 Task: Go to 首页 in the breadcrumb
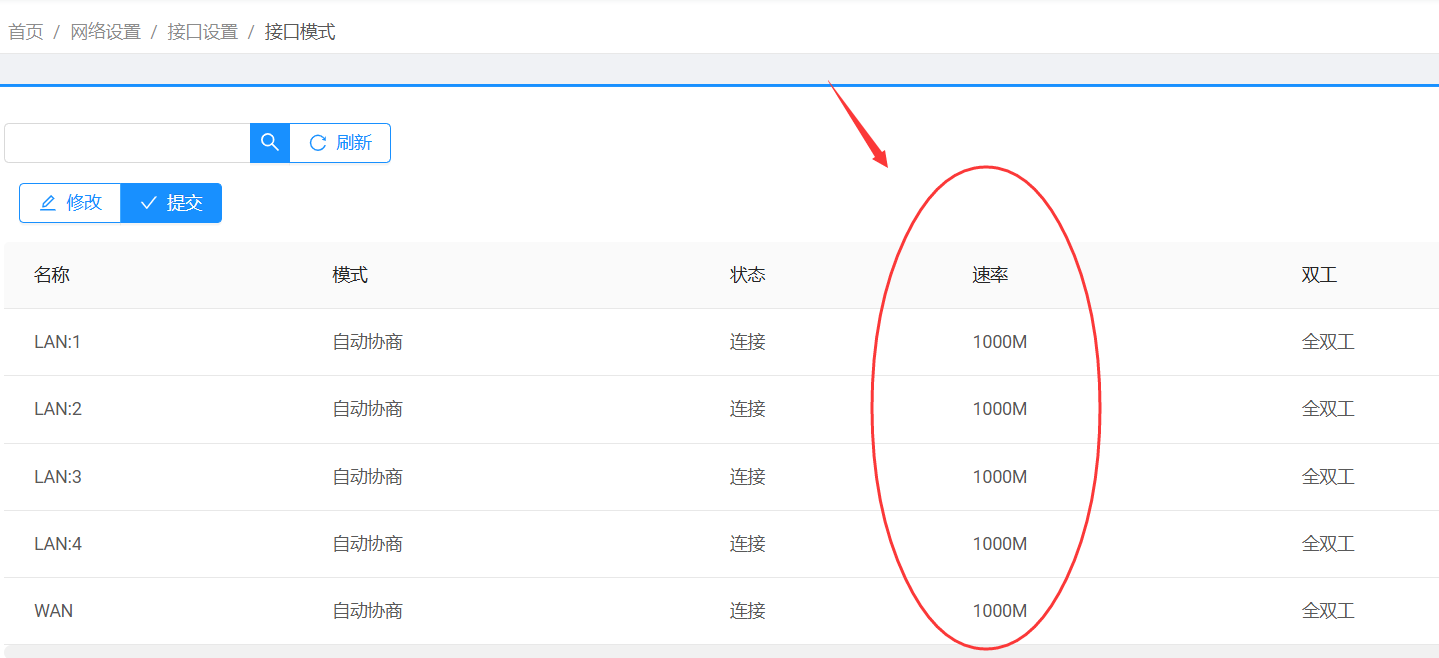tap(26, 32)
